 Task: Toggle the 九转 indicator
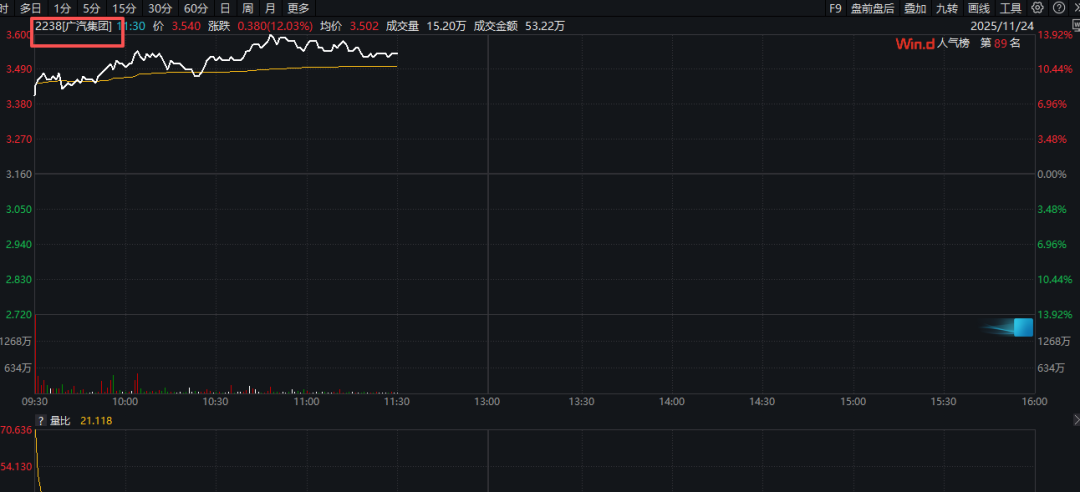[x=946, y=8]
